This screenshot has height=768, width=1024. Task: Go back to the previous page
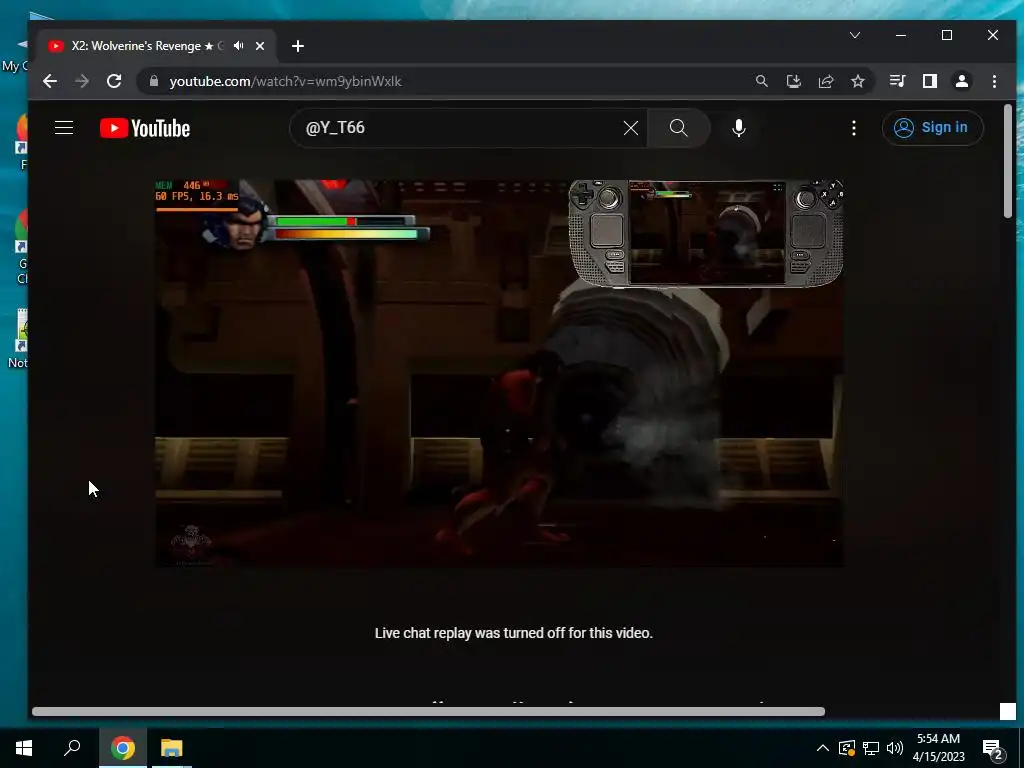click(x=50, y=81)
